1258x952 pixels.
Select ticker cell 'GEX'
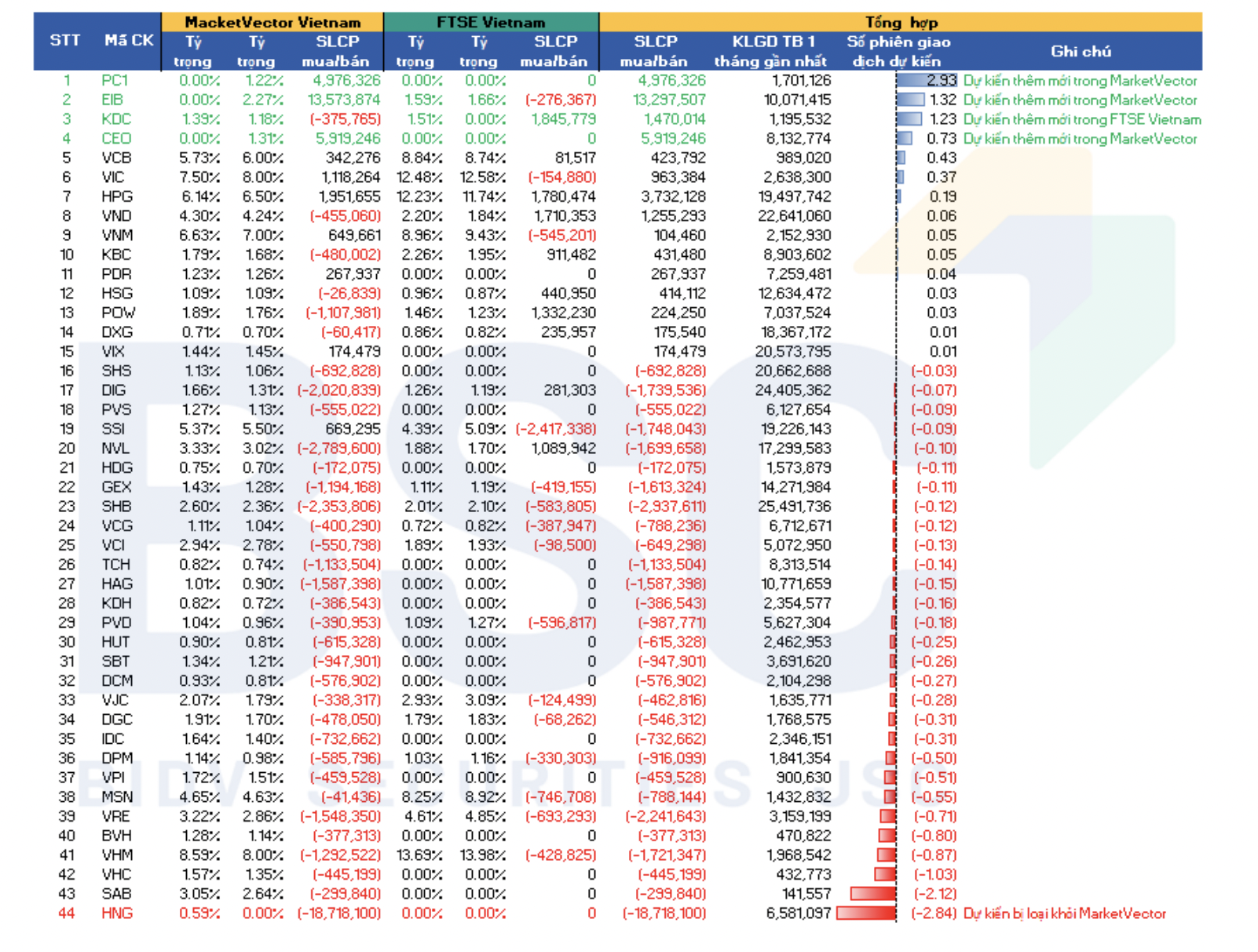116,487
